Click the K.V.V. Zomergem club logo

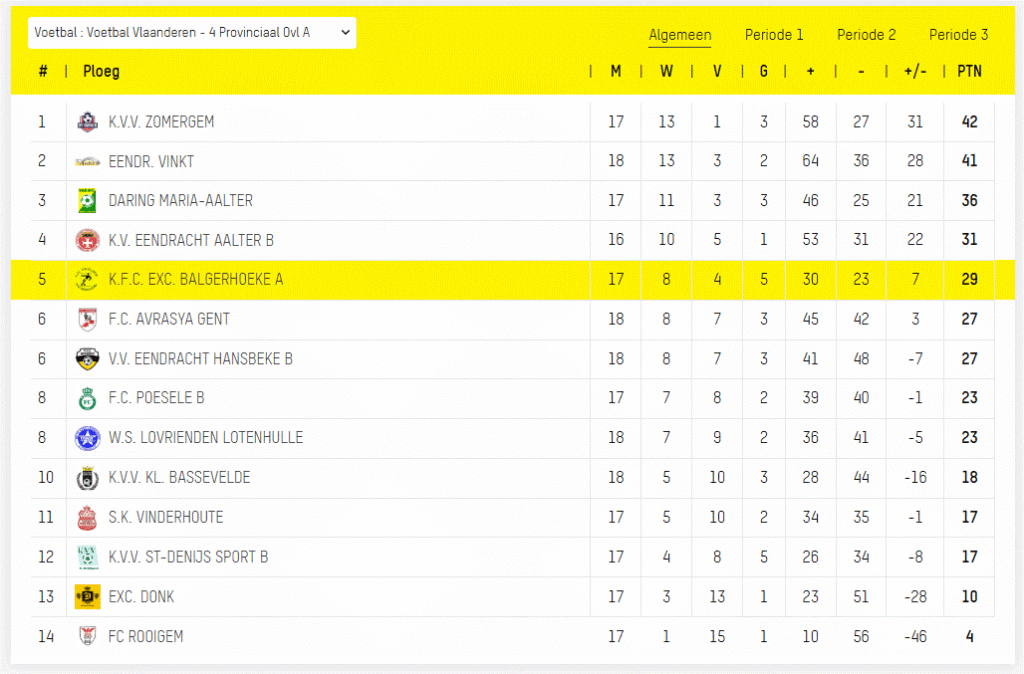tap(88, 122)
